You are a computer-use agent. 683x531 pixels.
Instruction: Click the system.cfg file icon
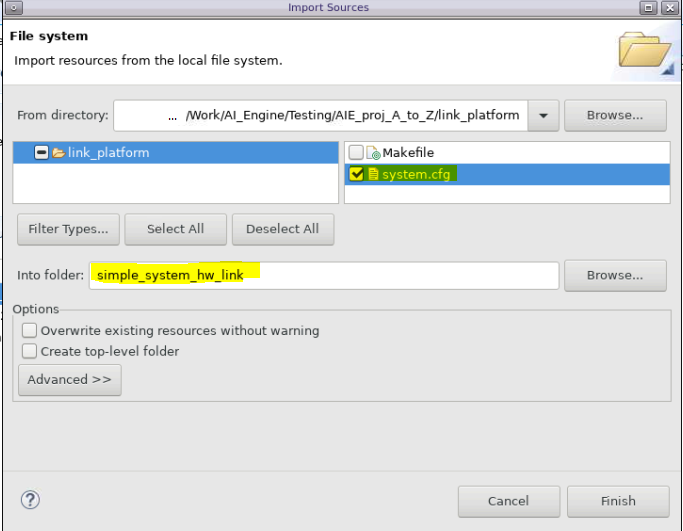(x=373, y=175)
